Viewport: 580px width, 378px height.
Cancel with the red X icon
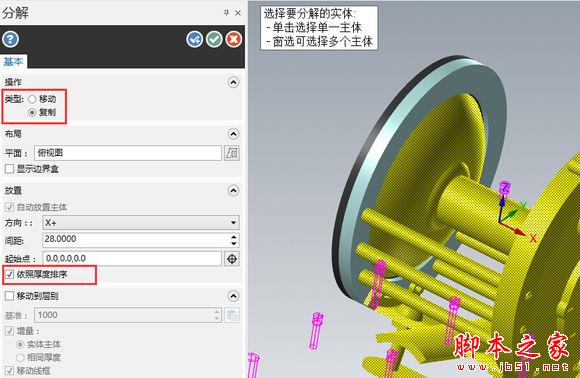click(234, 39)
